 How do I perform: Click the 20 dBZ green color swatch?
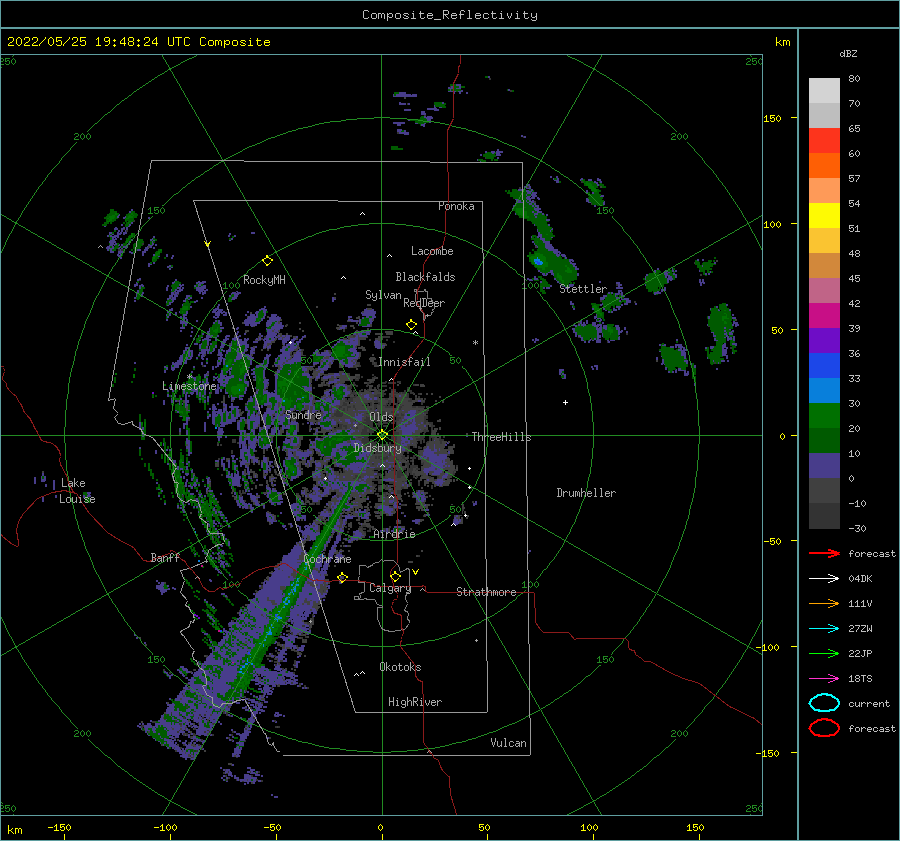(824, 415)
